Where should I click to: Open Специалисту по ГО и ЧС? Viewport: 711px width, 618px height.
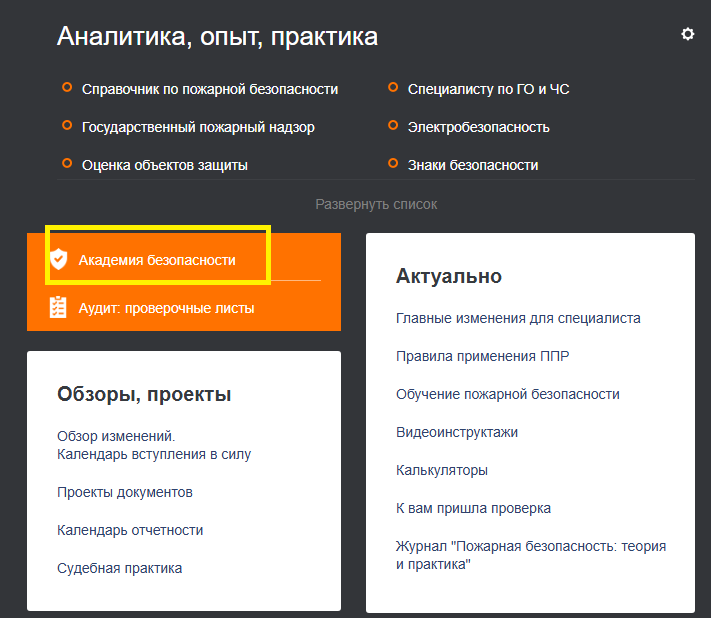pyautogui.click(x=488, y=89)
